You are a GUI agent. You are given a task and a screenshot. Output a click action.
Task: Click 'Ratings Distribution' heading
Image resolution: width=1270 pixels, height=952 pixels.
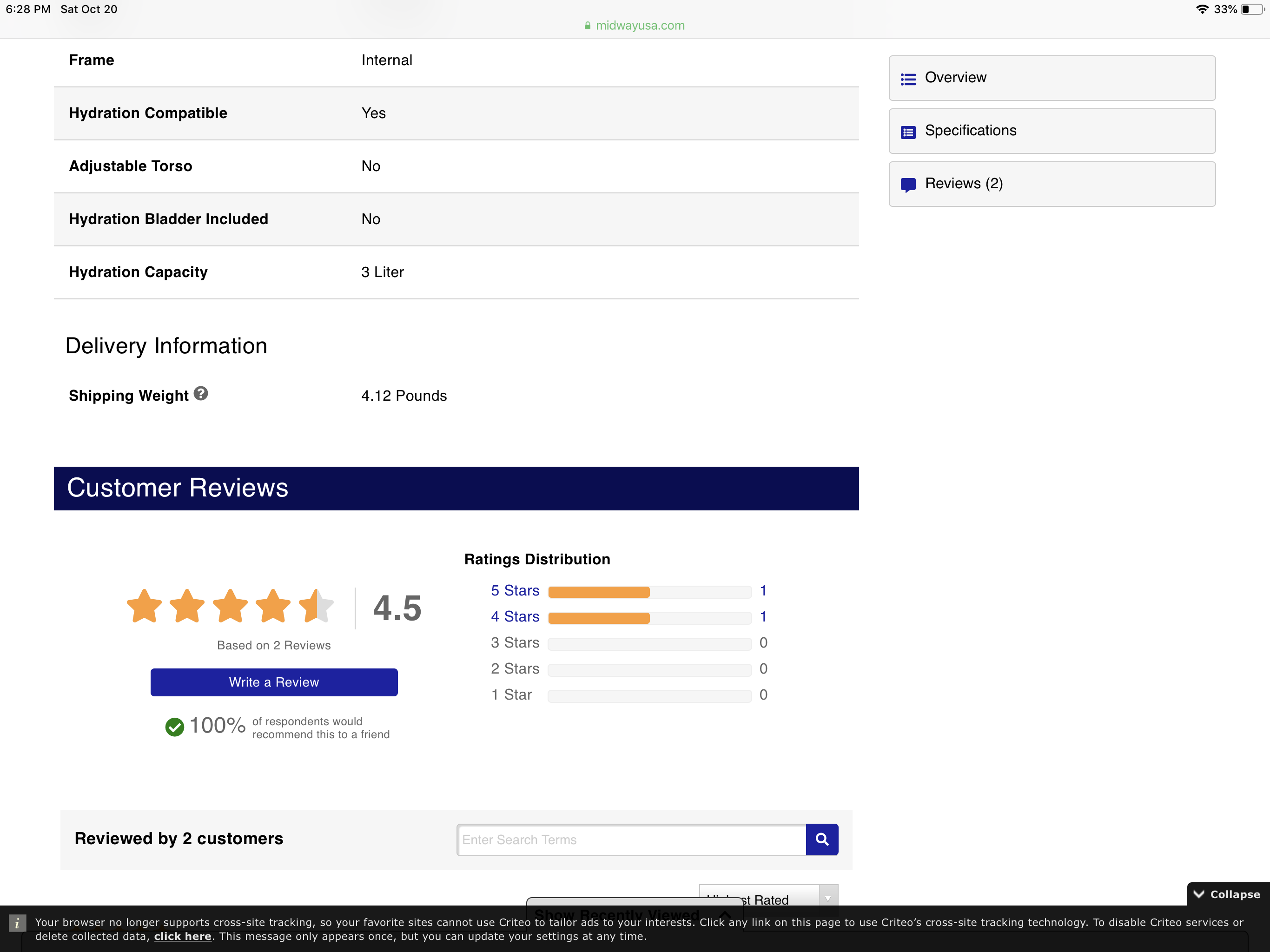(x=537, y=559)
